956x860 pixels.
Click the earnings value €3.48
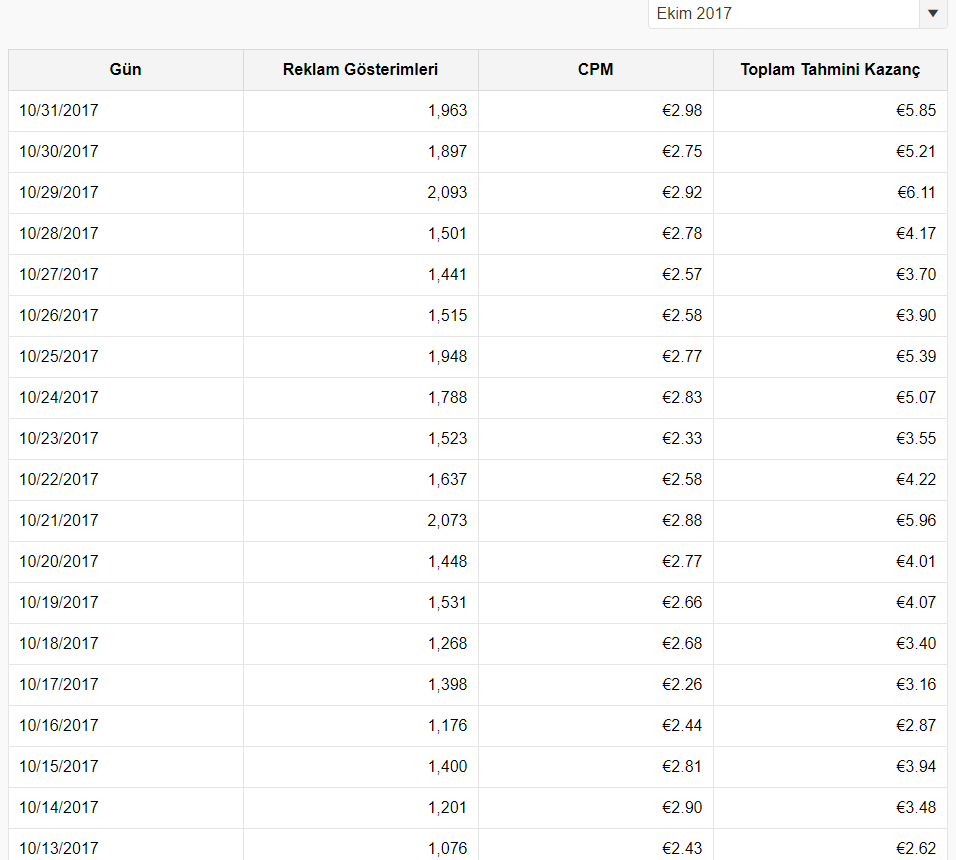click(x=916, y=807)
